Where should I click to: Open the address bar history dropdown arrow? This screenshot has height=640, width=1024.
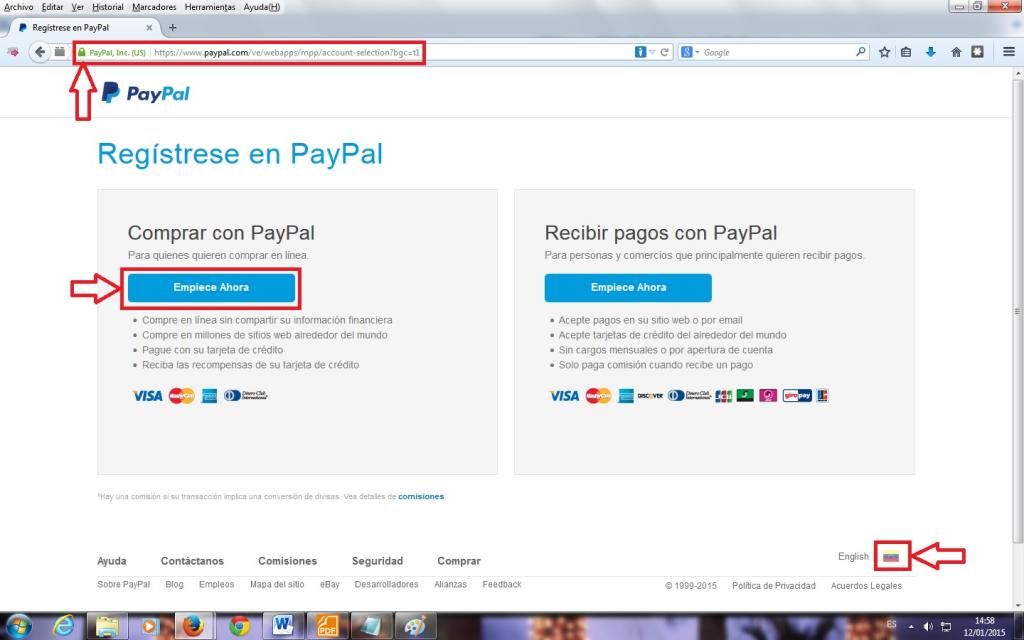(x=652, y=52)
